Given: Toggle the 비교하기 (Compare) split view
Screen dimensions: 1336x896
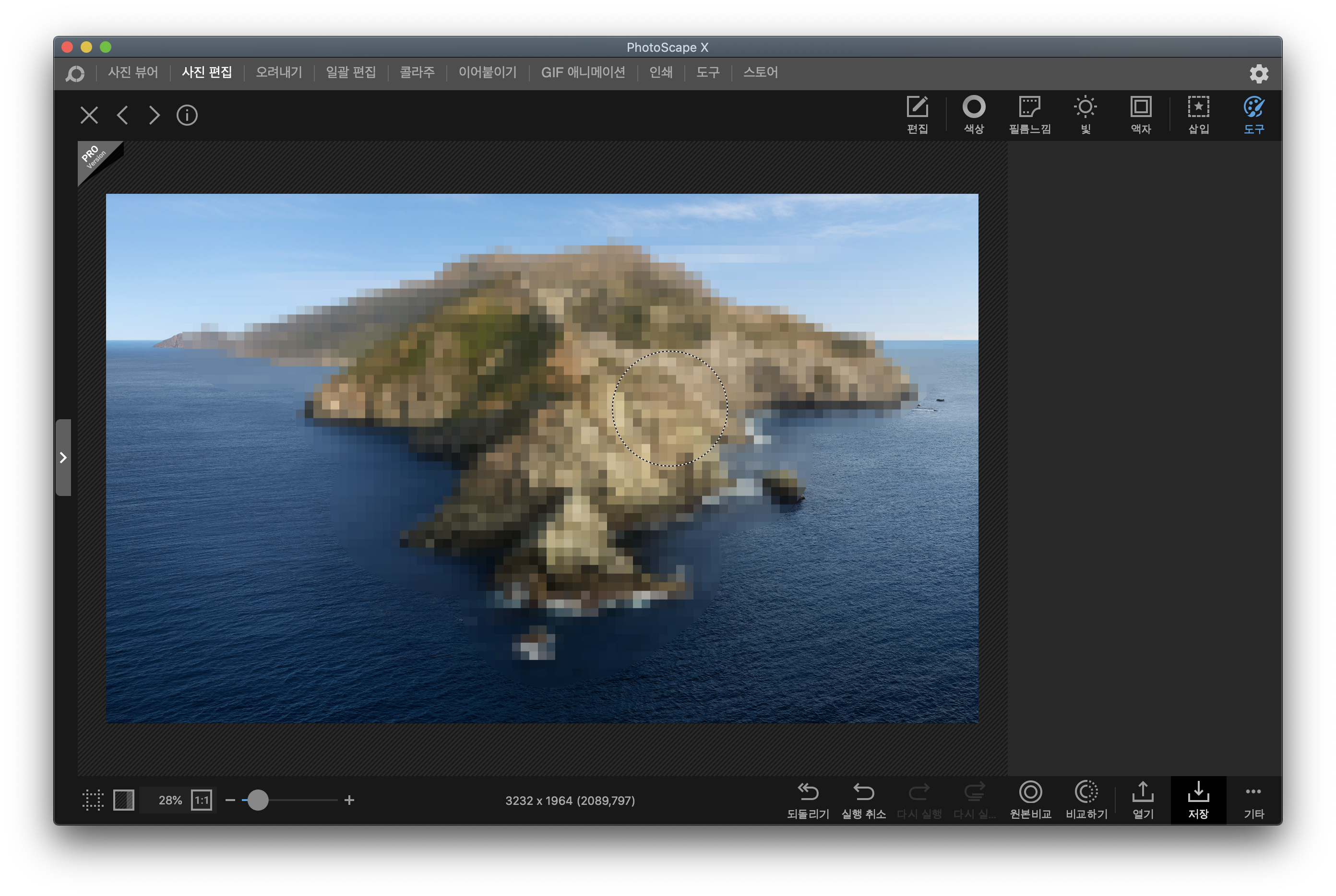Looking at the screenshot, I should coord(1086,792).
